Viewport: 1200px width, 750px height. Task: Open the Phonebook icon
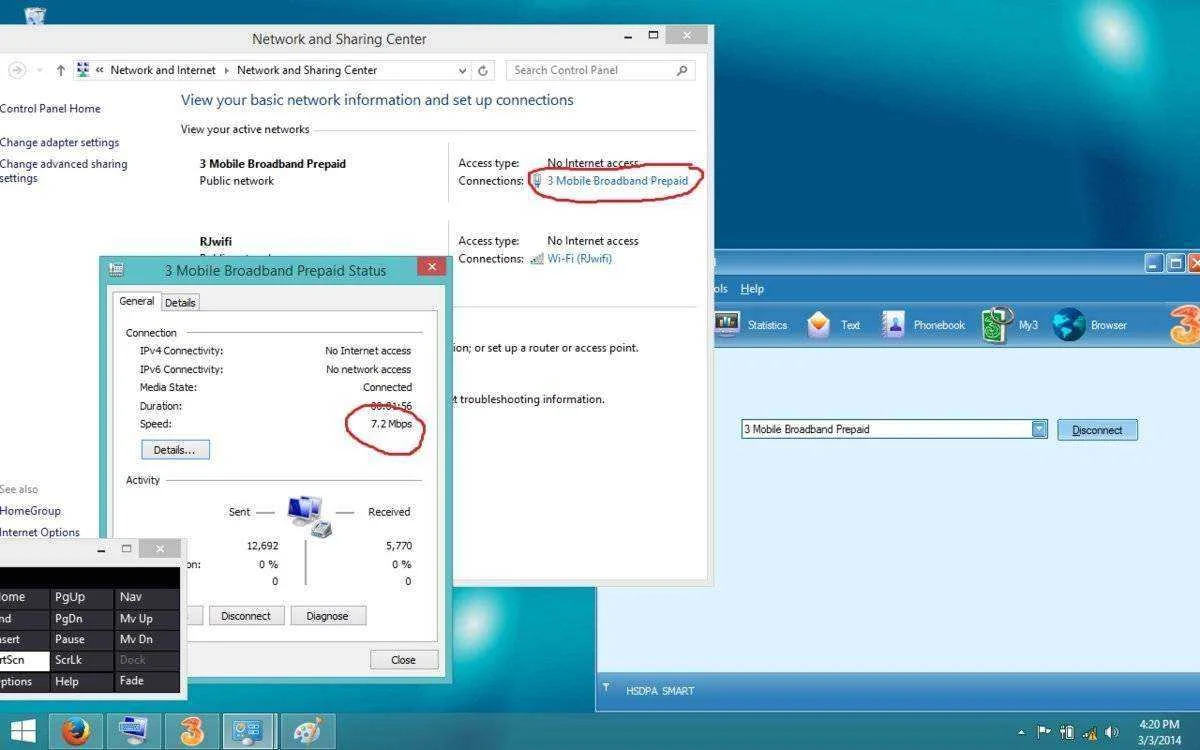(x=893, y=324)
